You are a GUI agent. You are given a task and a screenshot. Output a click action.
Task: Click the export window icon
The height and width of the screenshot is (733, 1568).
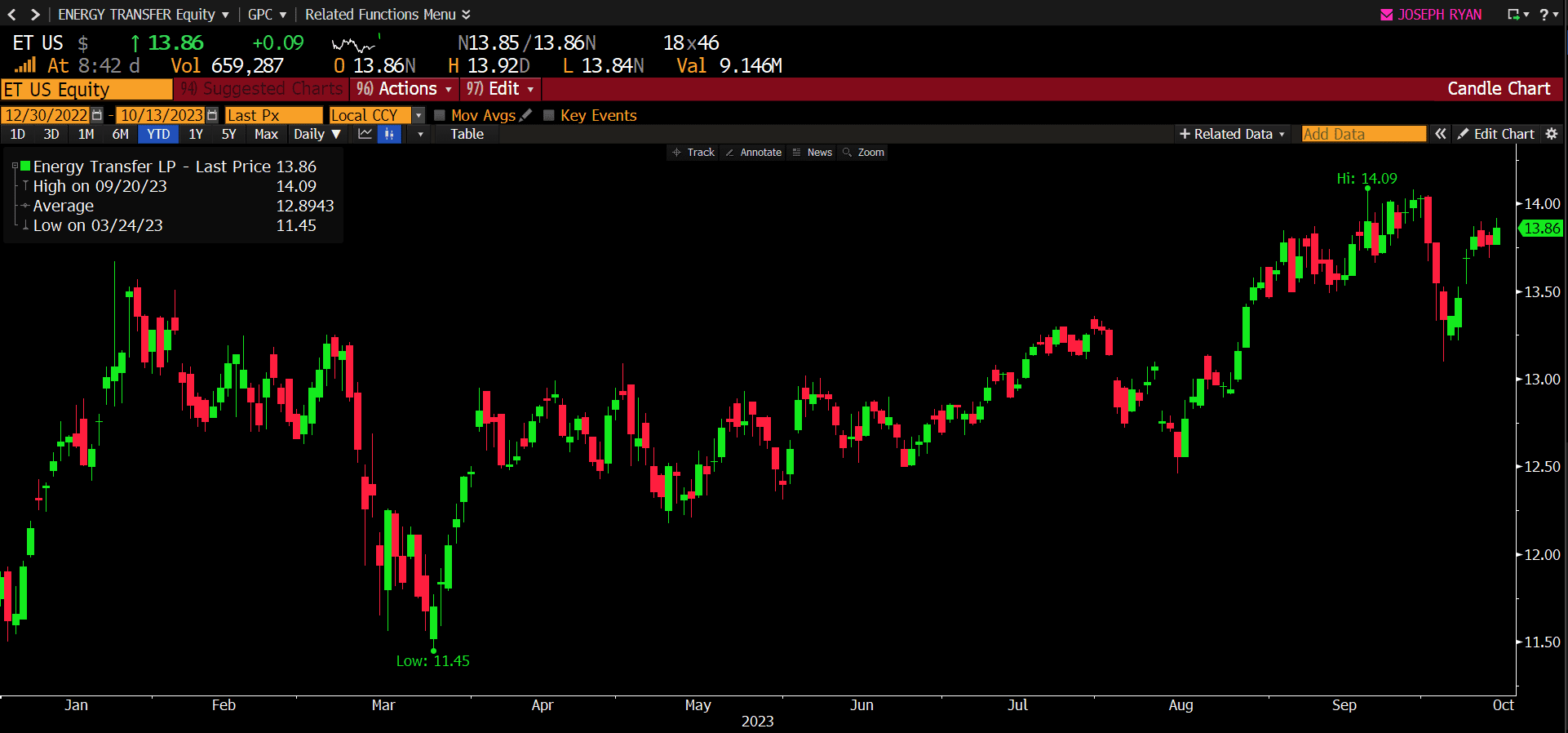pos(1514,15)
